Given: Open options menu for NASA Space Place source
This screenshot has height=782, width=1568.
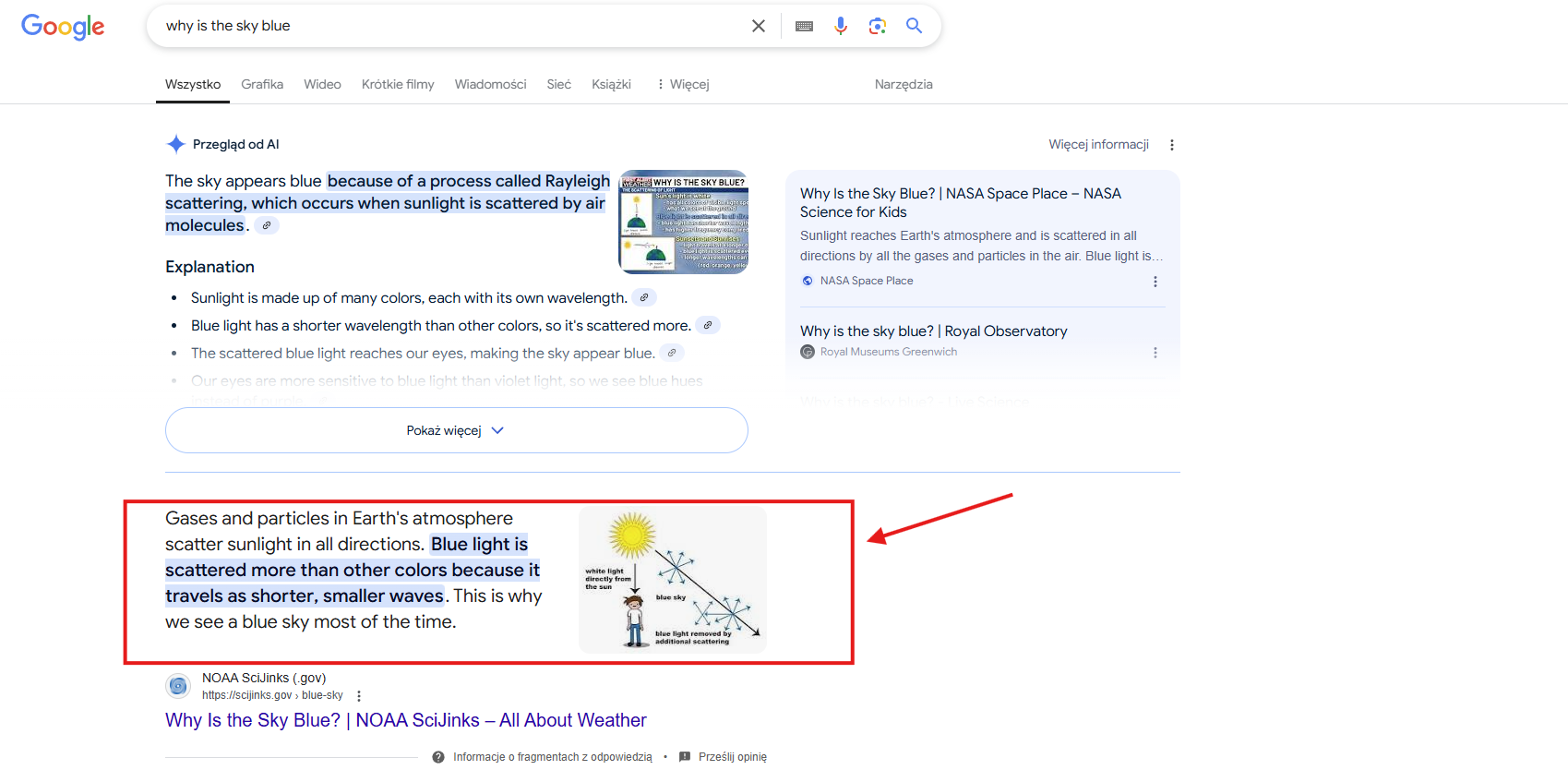Looking at the screenshot, I should coord(1155,282).
